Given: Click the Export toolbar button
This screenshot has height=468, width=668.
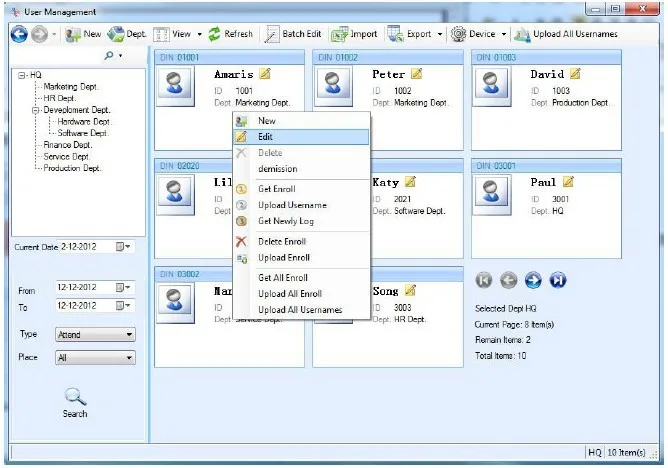Looking at the screenshot, I should [x=410, y=34].
